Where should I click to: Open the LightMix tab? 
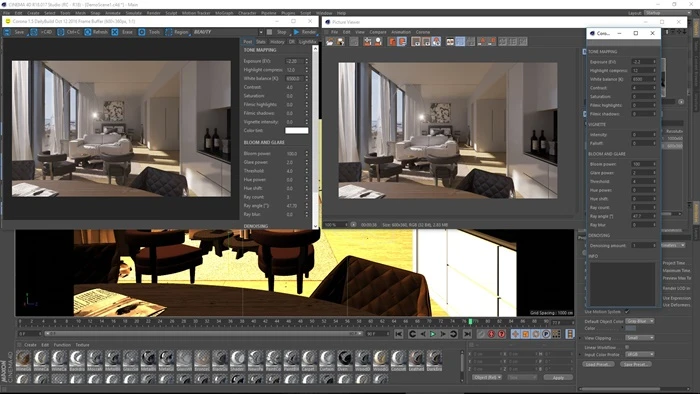point(307,41)
